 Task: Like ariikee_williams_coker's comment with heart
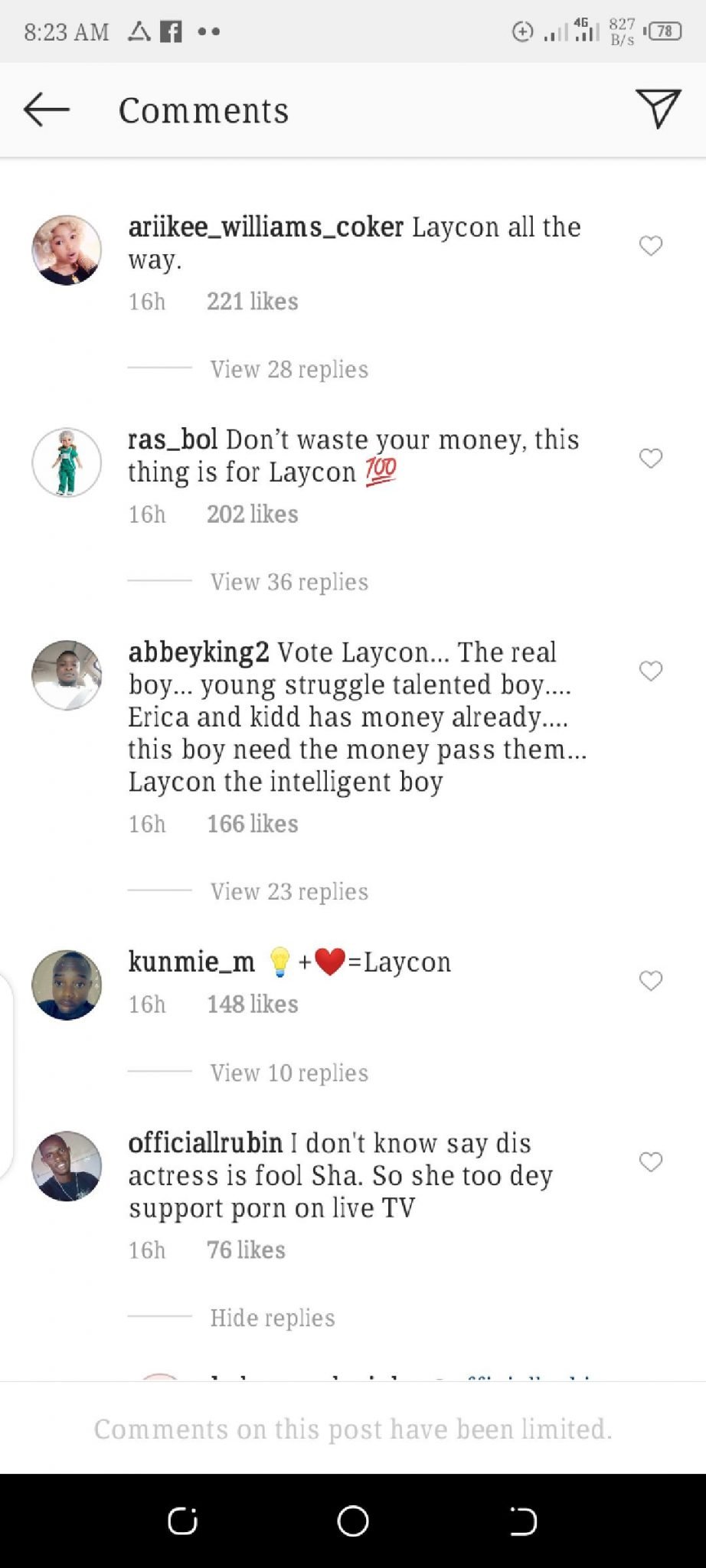pos(651,246)
